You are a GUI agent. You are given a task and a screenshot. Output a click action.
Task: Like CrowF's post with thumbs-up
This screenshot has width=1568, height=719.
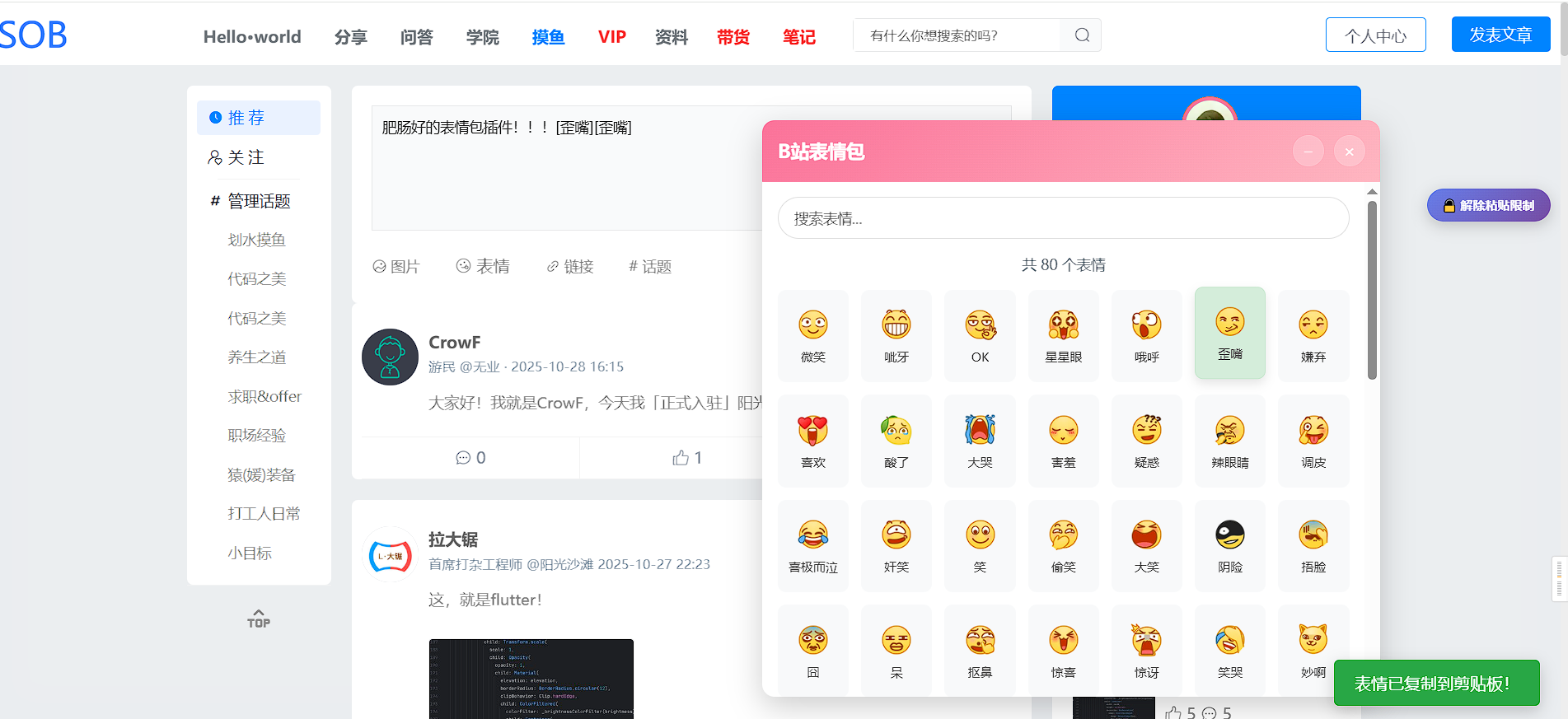pos(686,458)
